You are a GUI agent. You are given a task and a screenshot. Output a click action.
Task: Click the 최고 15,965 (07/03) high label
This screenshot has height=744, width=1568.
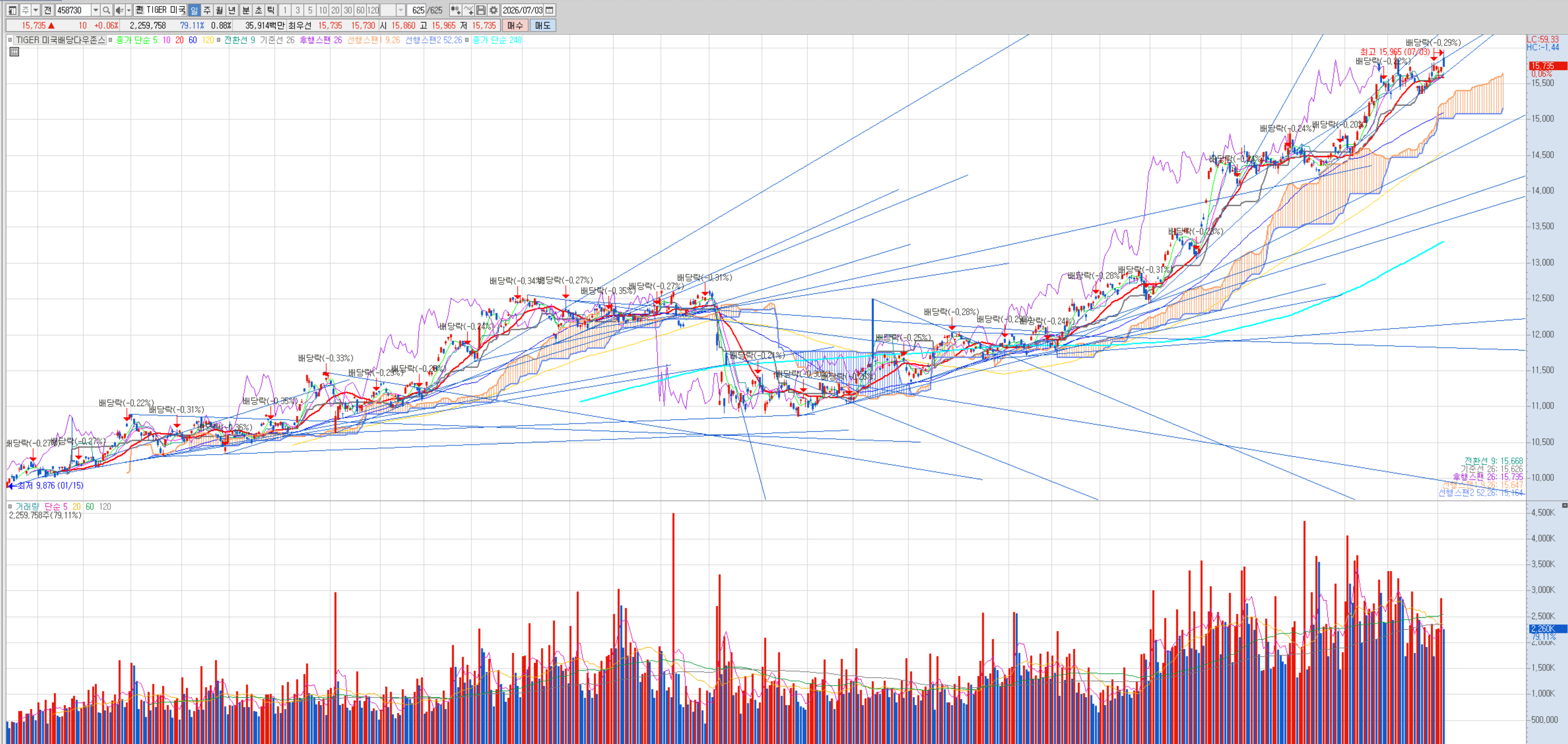1395,52
